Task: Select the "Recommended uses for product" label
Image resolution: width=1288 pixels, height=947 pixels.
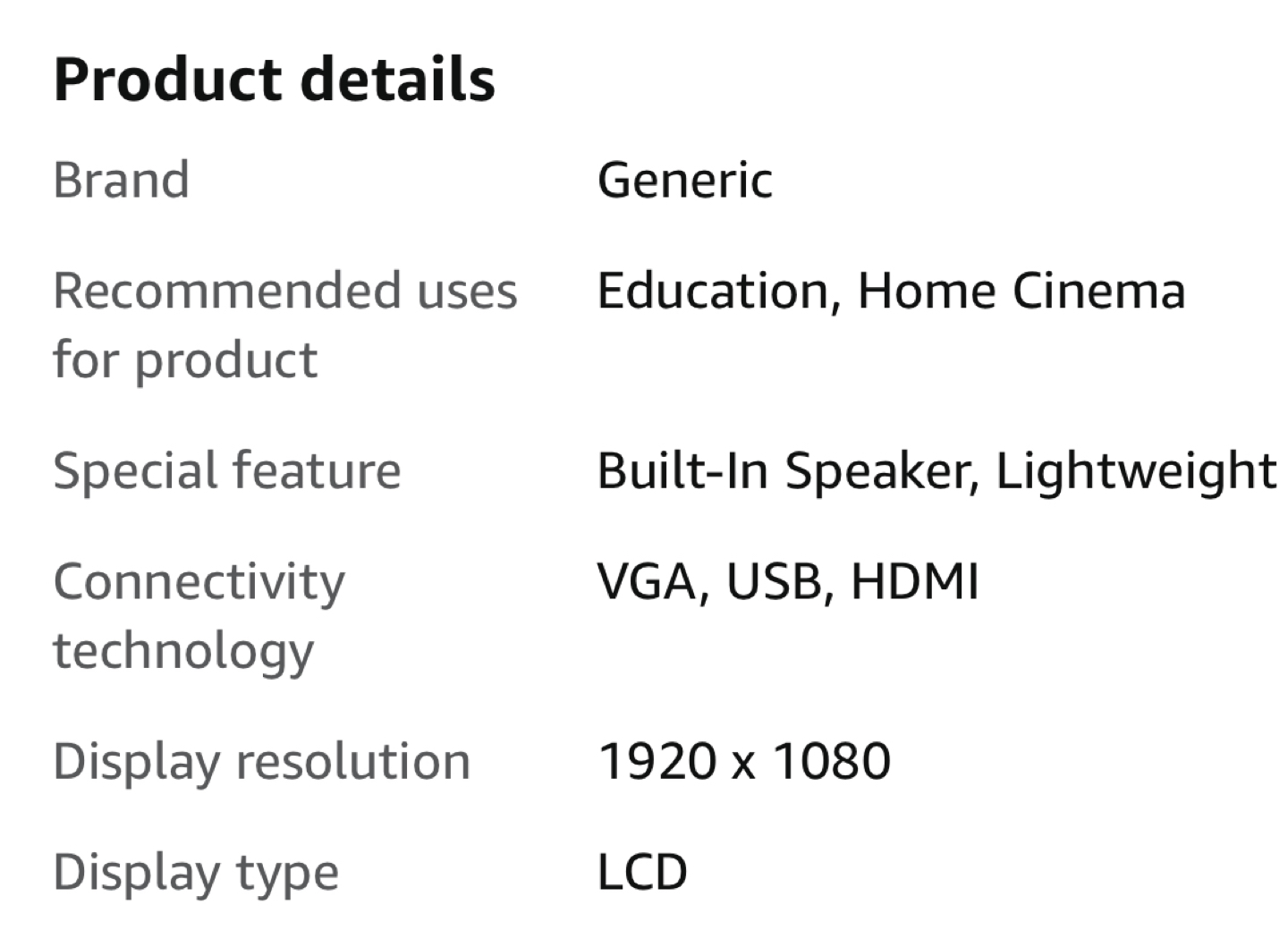Action: (284, 325)
